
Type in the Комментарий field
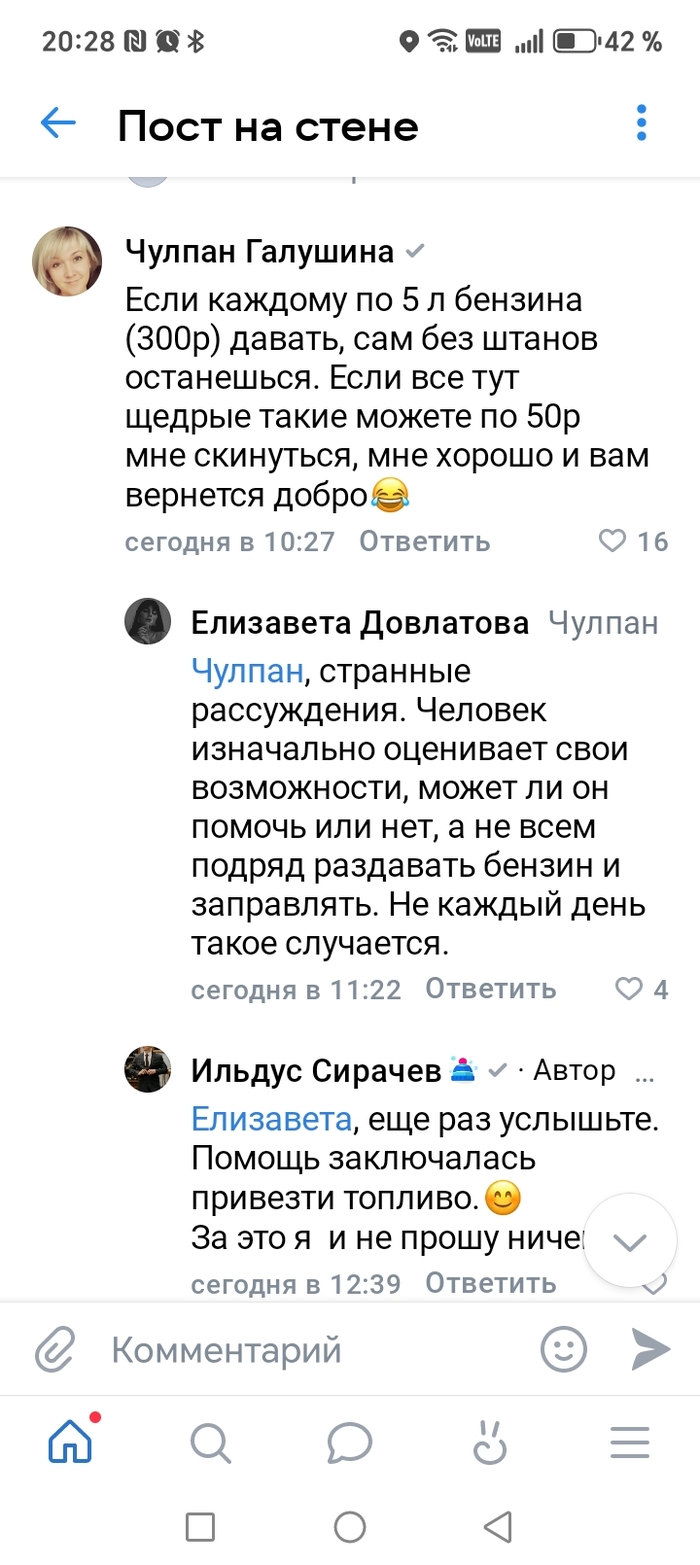[300, 1350]
